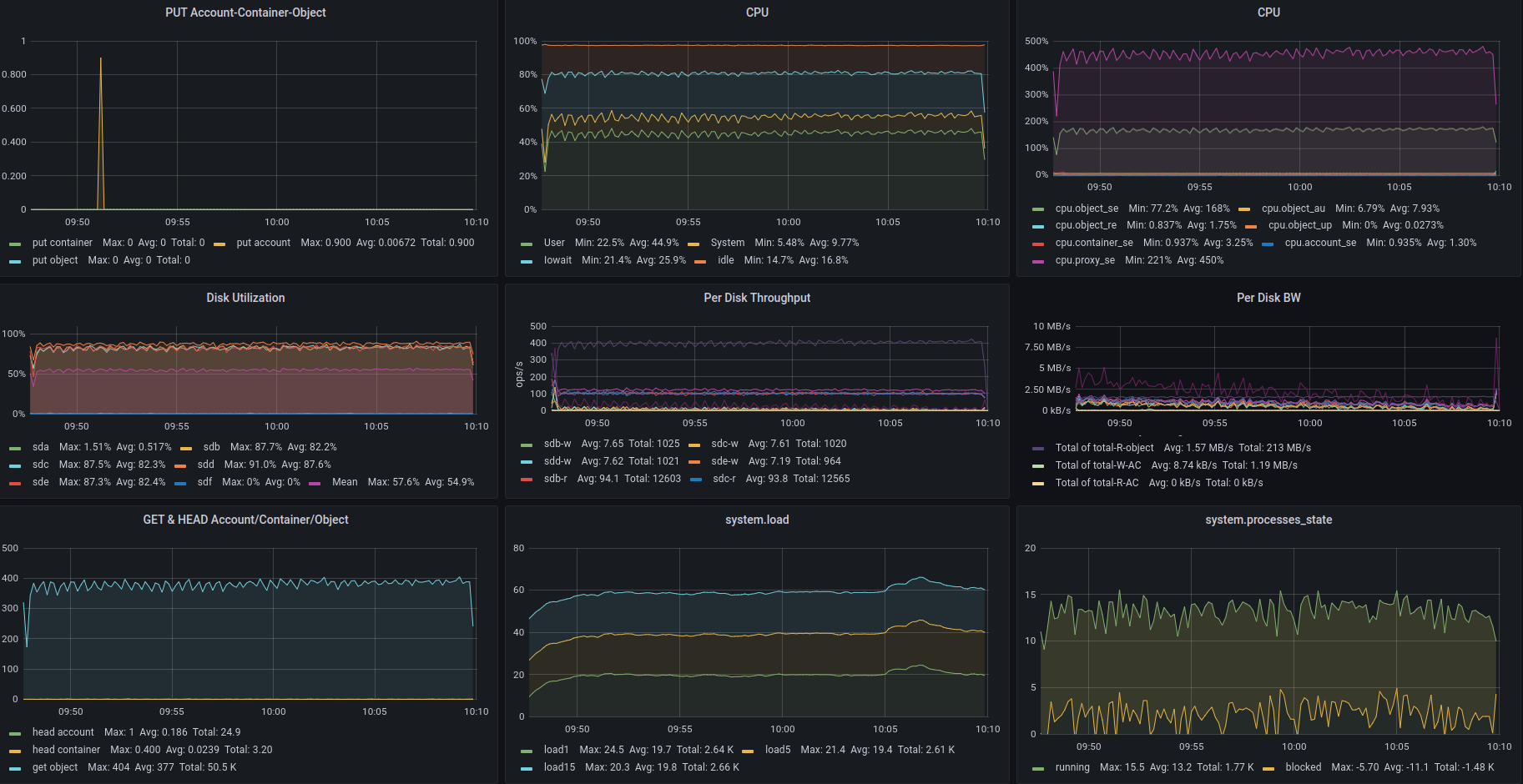The width and height of the screenshot is (1523, 784).
Task: Click the yellow color line icon beside cpu.object_au
Action: coord(1244,209)
